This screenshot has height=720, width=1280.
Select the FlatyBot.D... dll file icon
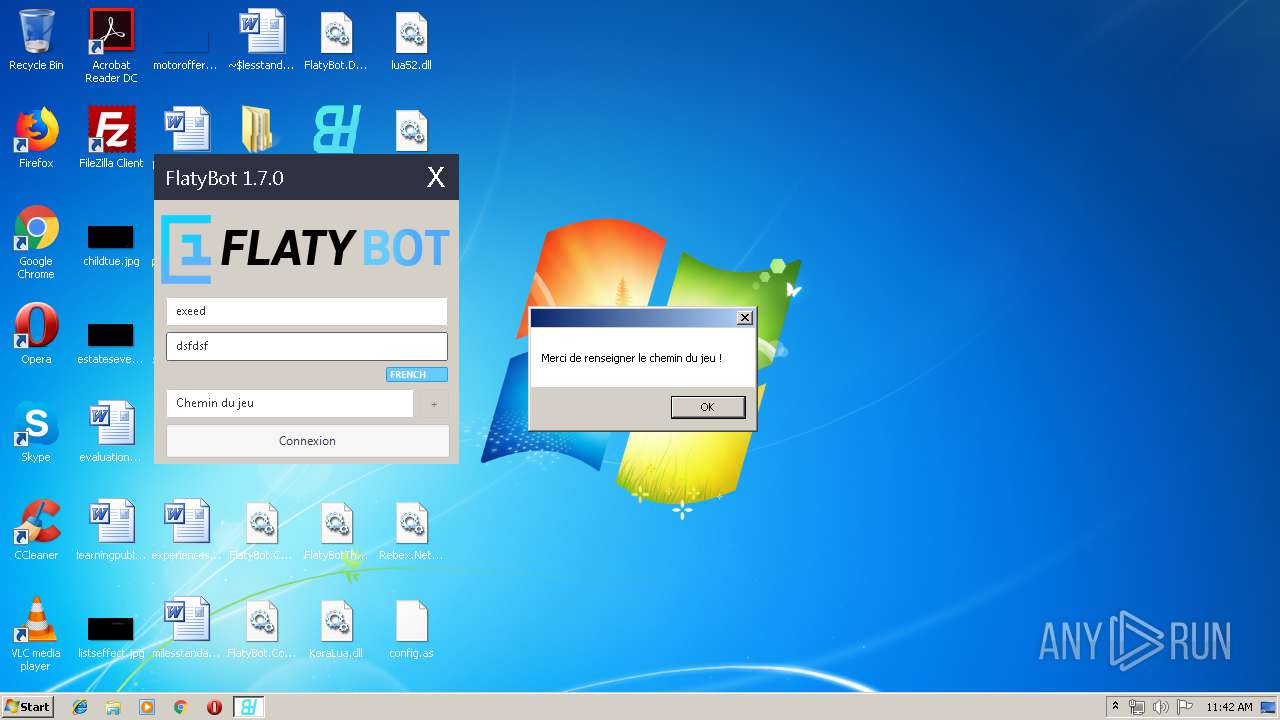click(x=336, y=40)
